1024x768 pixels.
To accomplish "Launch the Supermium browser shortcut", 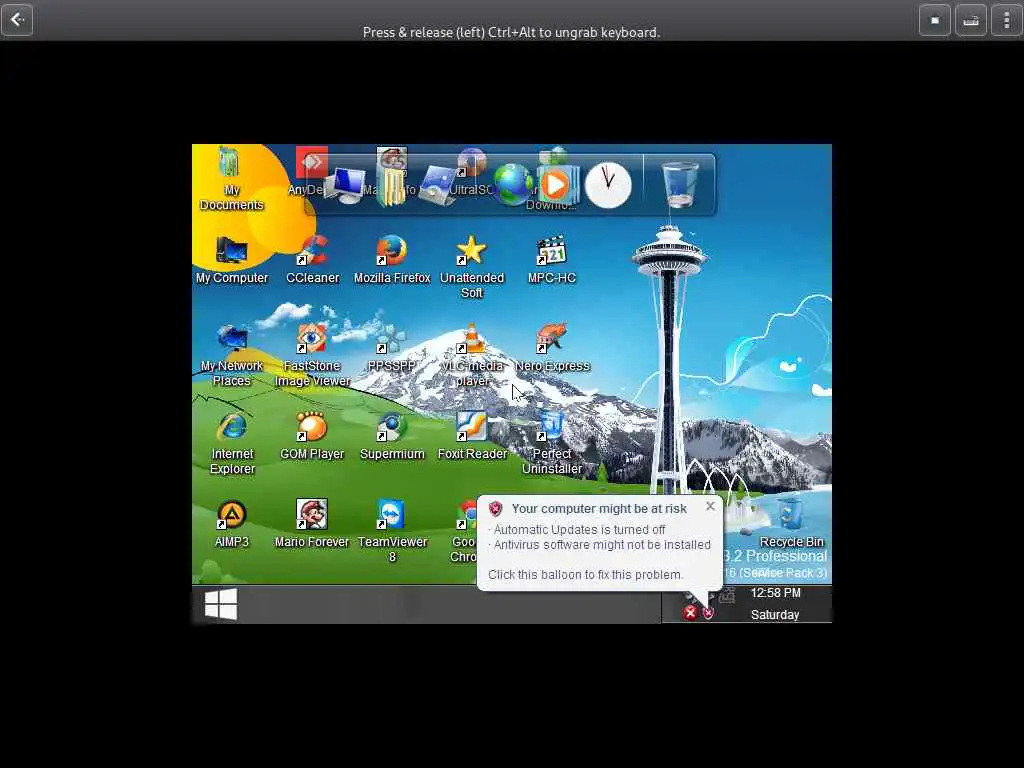I will point(392,437).
